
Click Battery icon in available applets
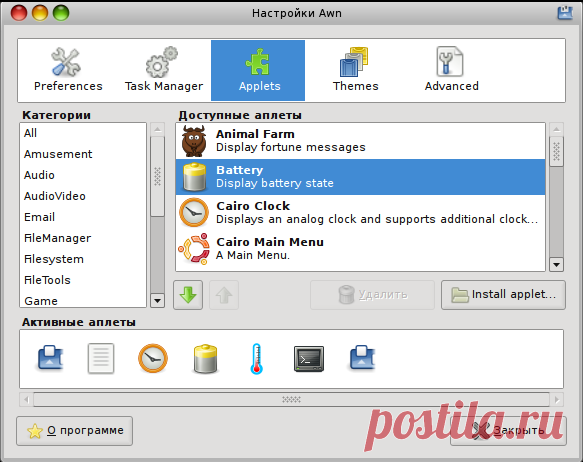pos(194,177)
